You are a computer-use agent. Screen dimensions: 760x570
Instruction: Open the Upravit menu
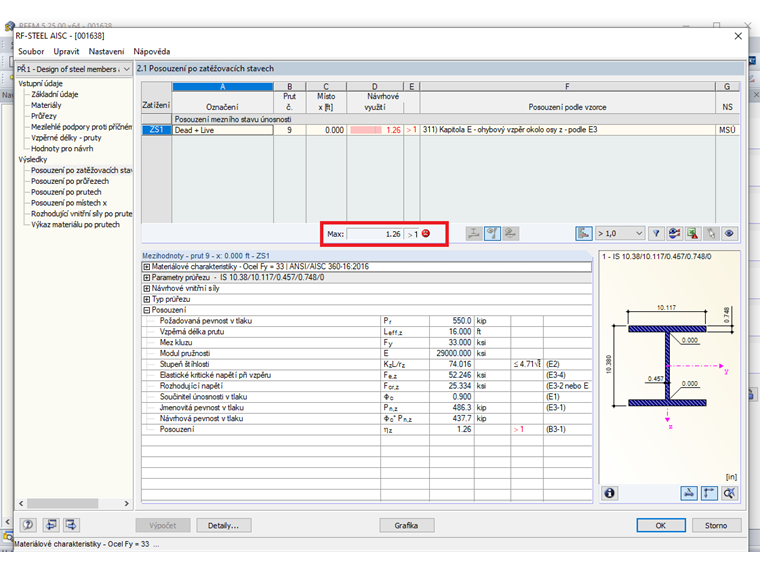66,51
